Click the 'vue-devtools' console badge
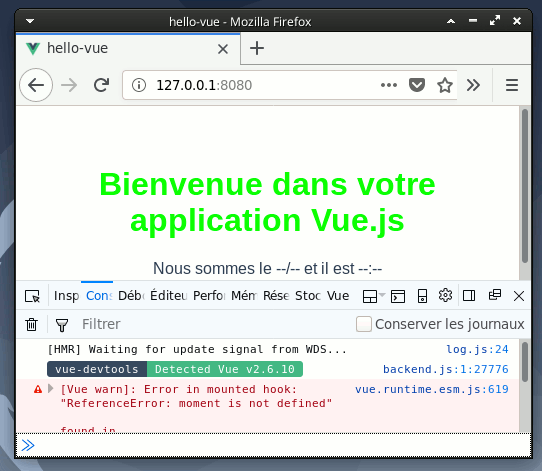This screenshot has height=471, width=542. [97, 369]
